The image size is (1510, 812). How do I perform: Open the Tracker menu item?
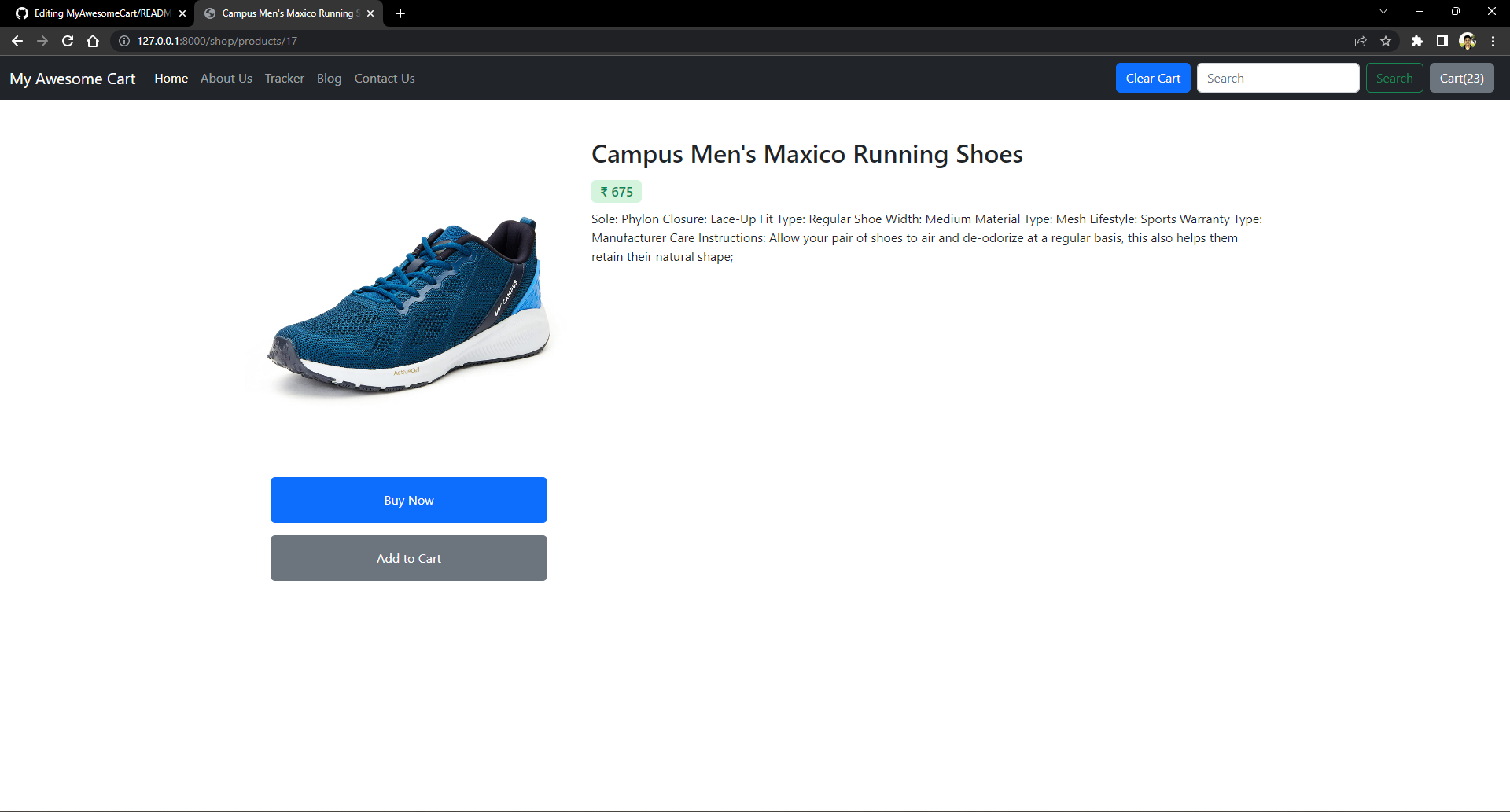284,78
